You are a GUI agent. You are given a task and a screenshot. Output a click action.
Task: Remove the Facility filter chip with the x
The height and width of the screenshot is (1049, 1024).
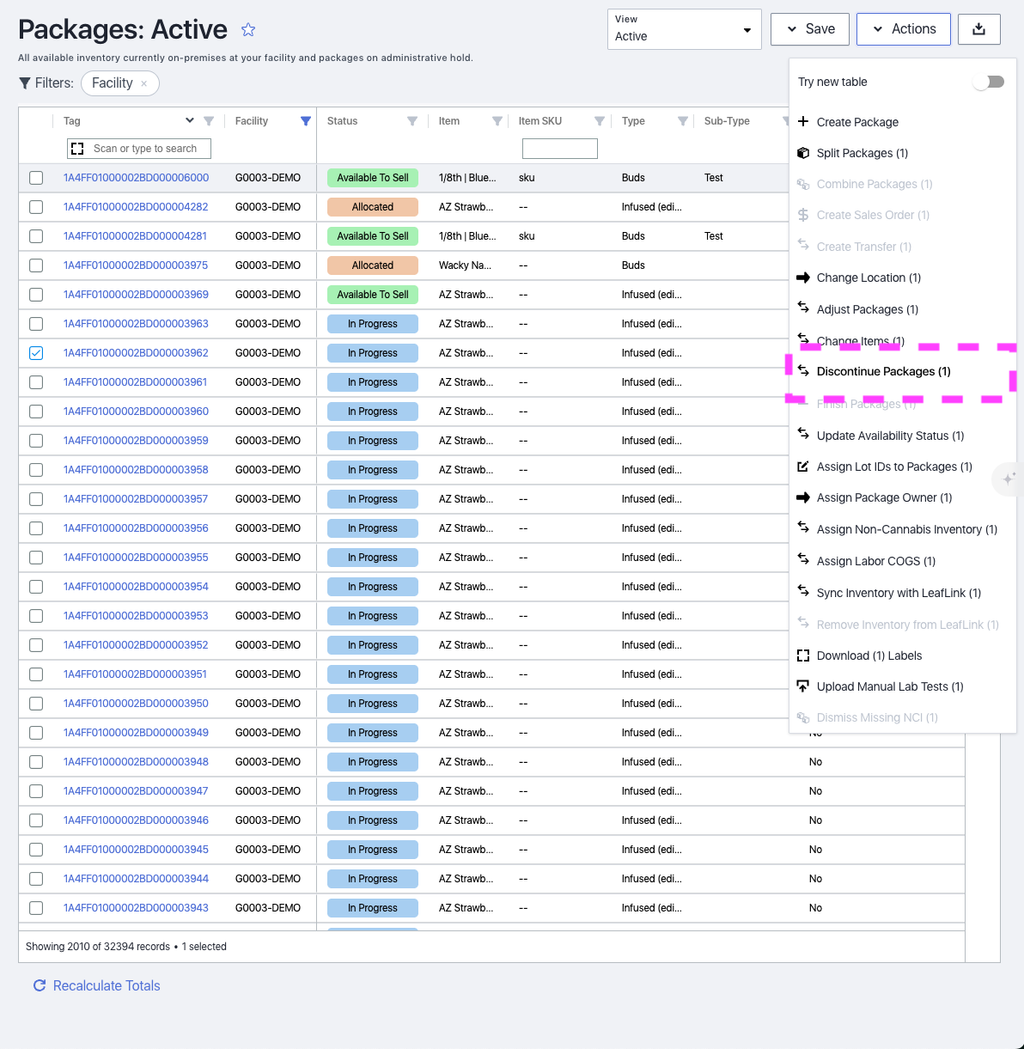pos(144,84)
